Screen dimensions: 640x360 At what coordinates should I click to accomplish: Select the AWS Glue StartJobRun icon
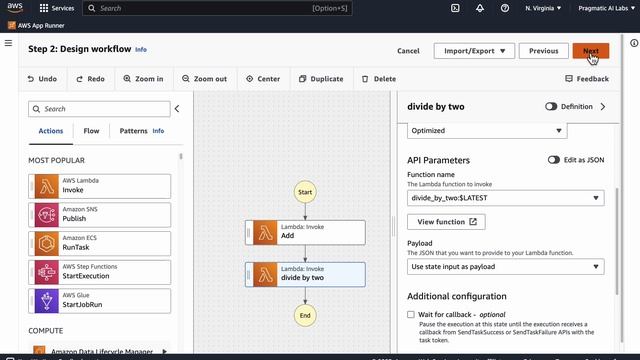coord(47,301)
